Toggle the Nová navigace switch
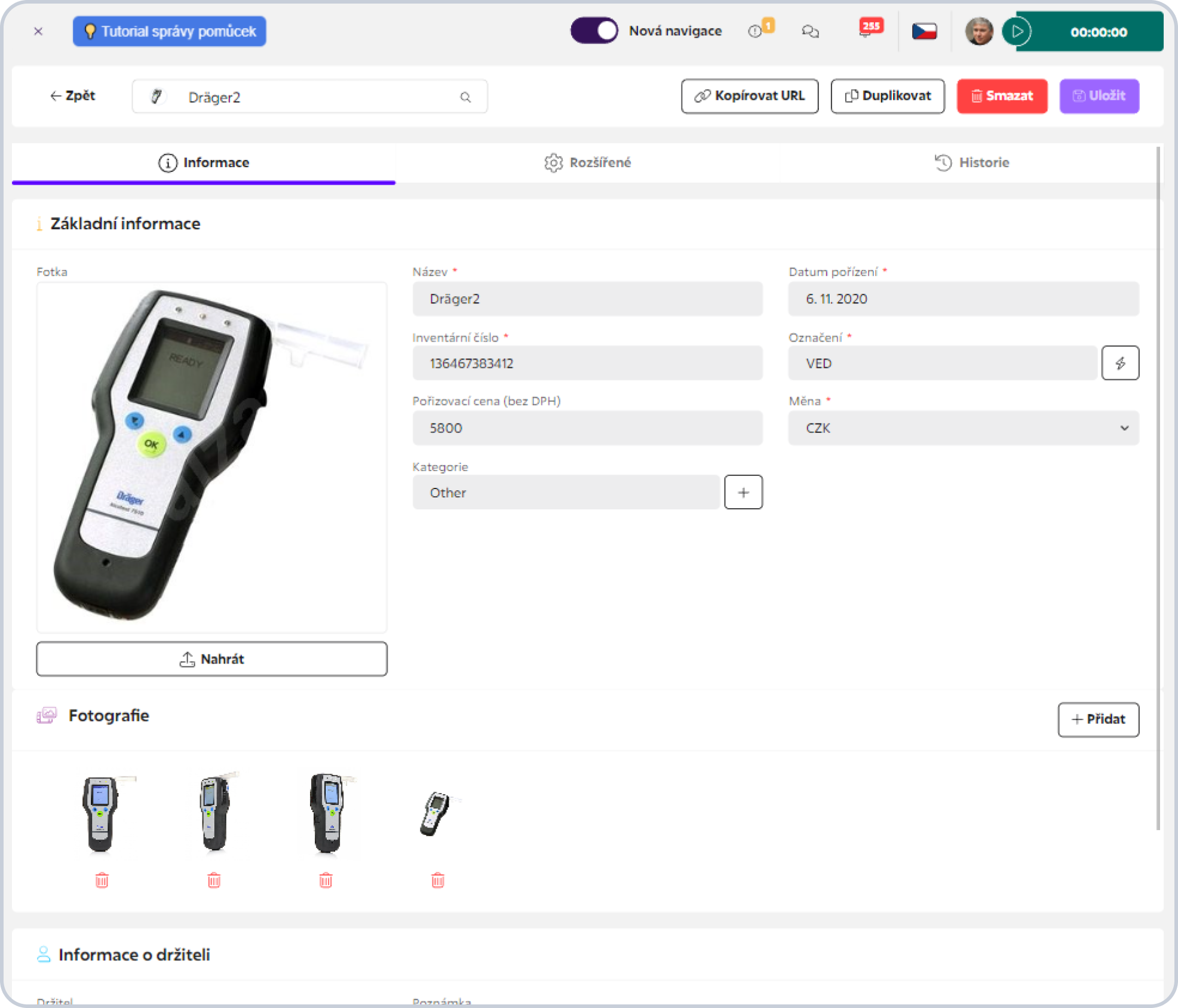This screenshot has height=1008, width=1178. [x=594, y=30]
